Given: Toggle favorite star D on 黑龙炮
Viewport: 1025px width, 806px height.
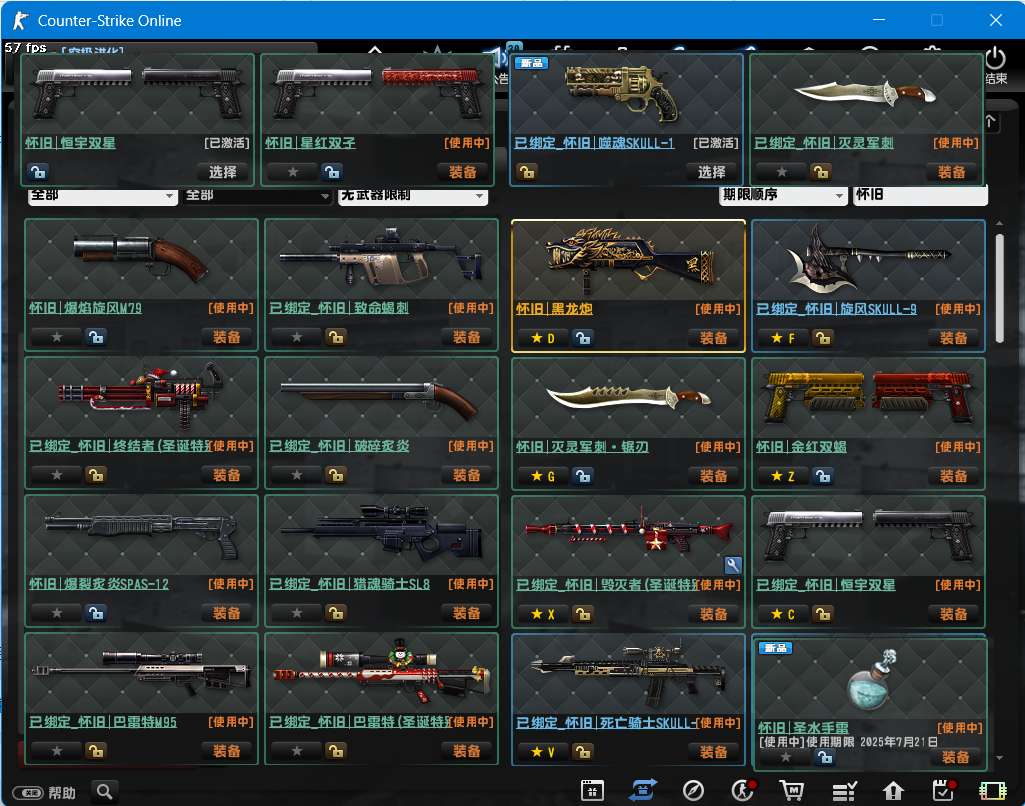Looking at the screenshot, I should point(543,338).
